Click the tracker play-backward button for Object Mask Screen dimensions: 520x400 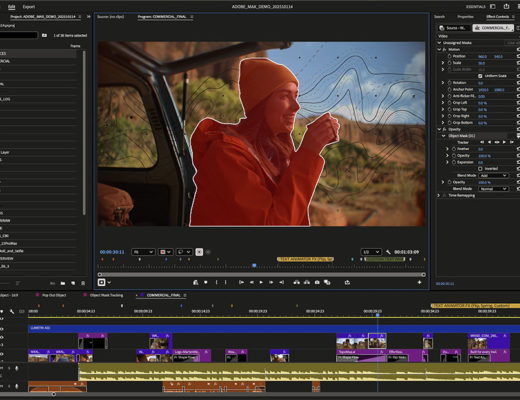tap(489, 142)
